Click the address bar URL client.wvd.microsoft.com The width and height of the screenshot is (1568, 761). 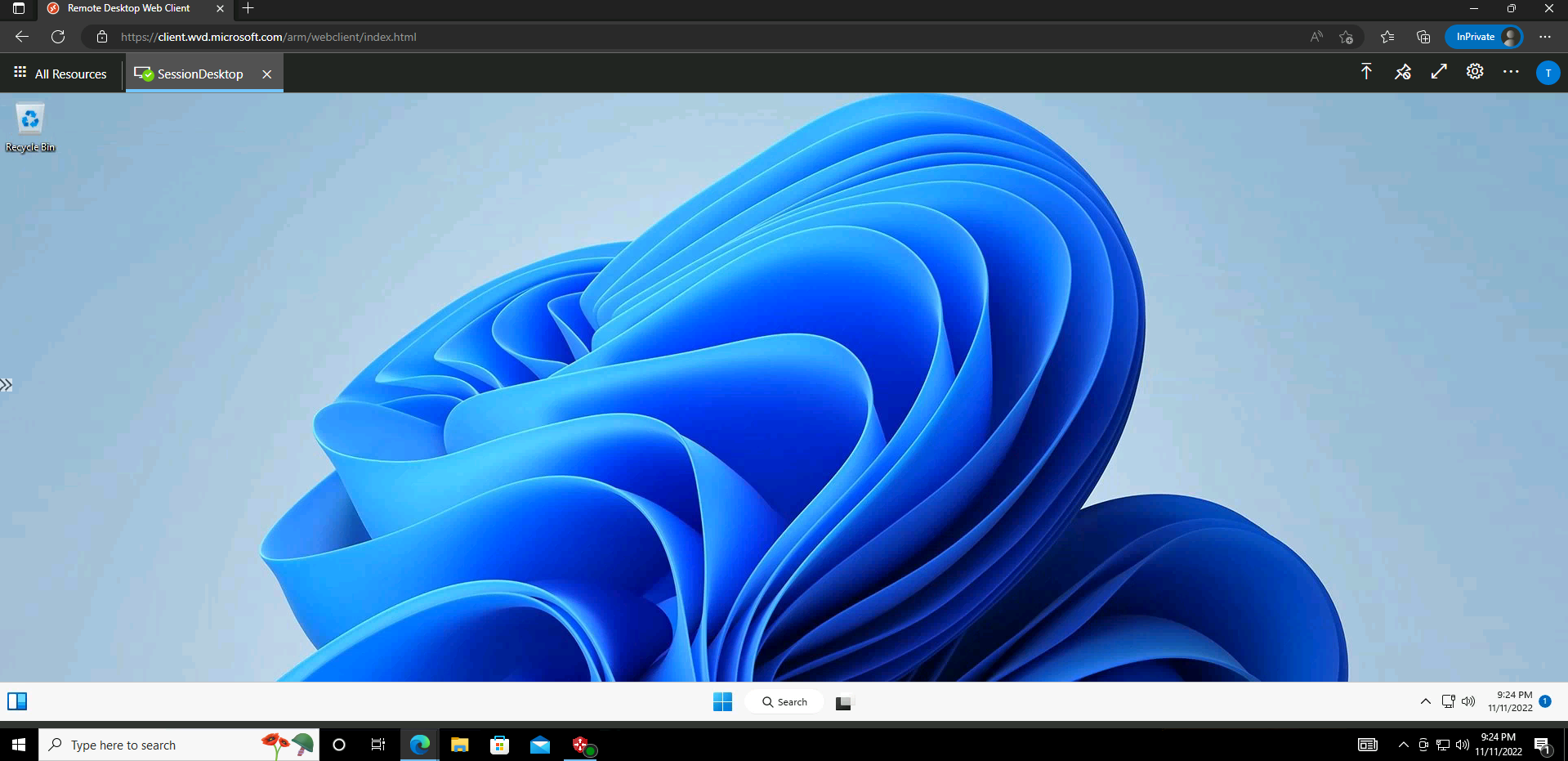tap(269, 37)
